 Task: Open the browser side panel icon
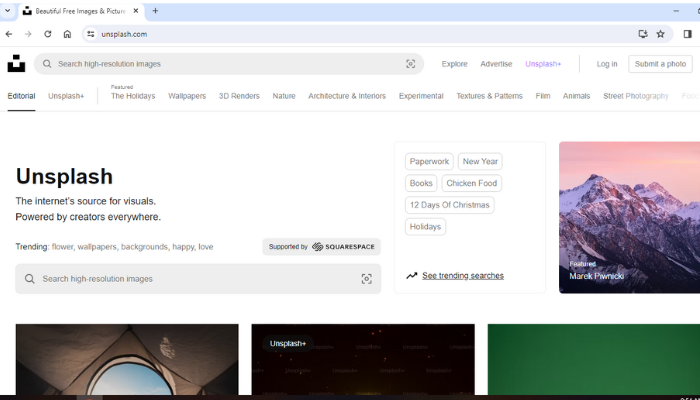(x=688, y=34)
